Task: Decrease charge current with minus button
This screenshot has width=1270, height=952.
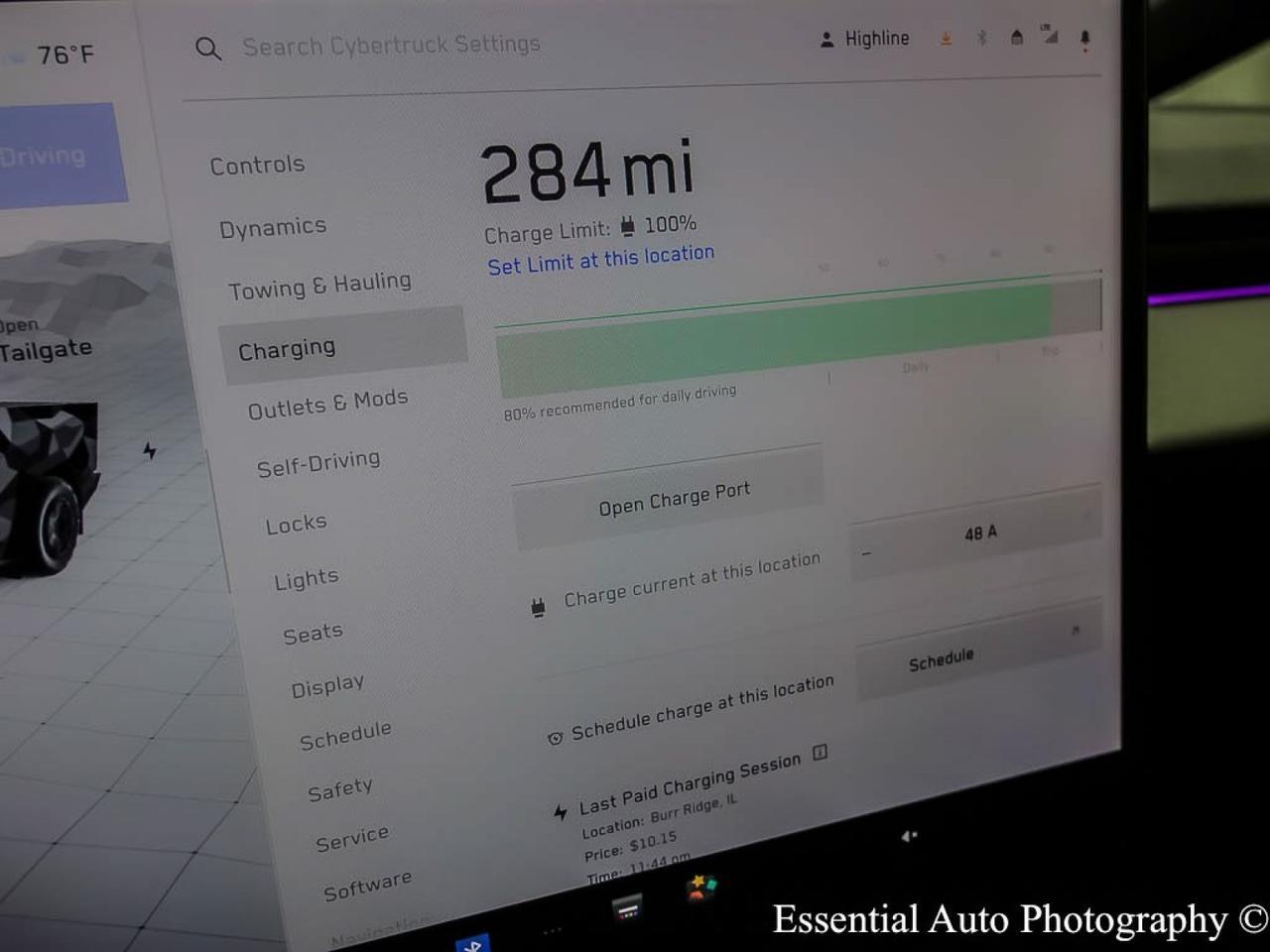Action: 866,553
